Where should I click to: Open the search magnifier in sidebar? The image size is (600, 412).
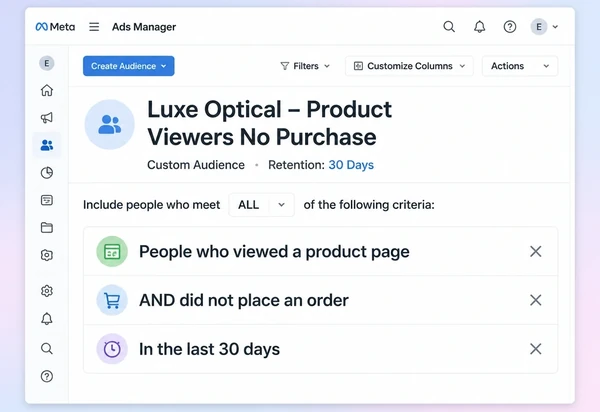(47, 348)
